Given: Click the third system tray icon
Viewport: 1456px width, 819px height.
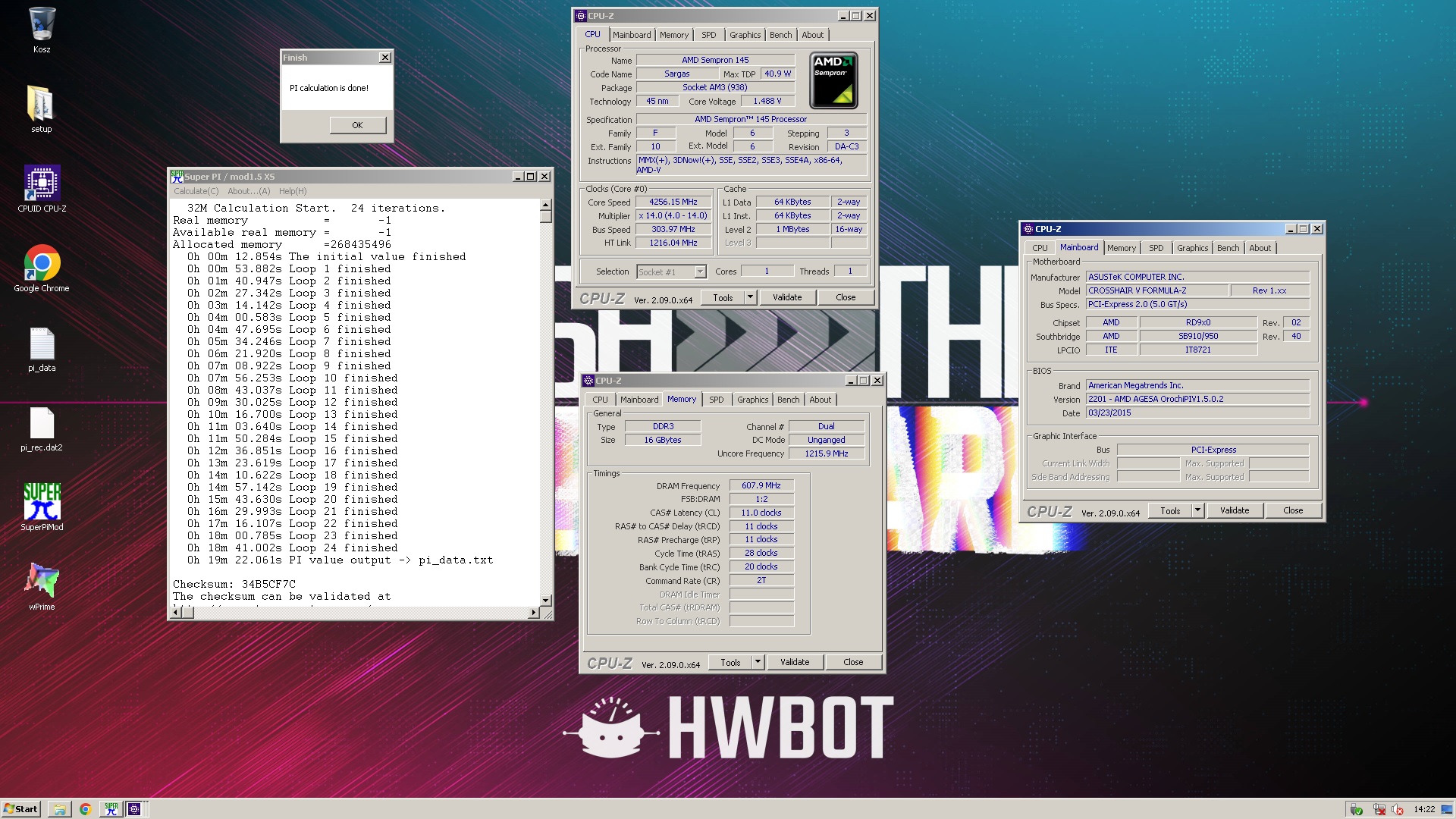Looking at the screenshot, I should click(x=1397, y=810).
